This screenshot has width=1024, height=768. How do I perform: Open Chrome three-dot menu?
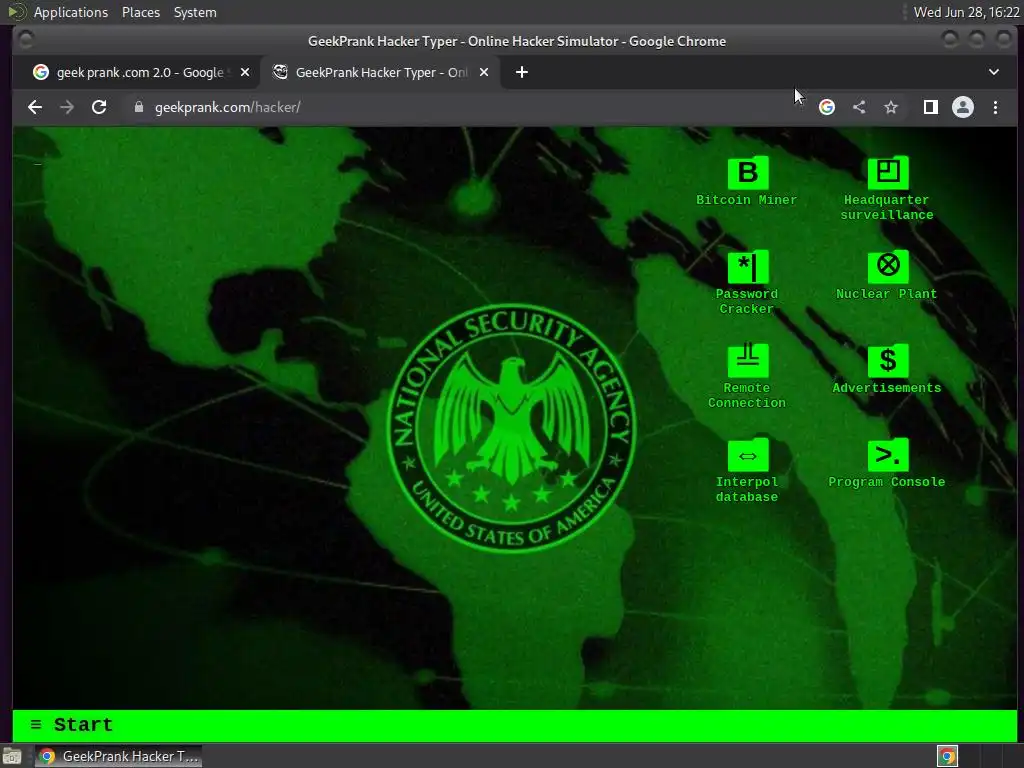[995, 107]
